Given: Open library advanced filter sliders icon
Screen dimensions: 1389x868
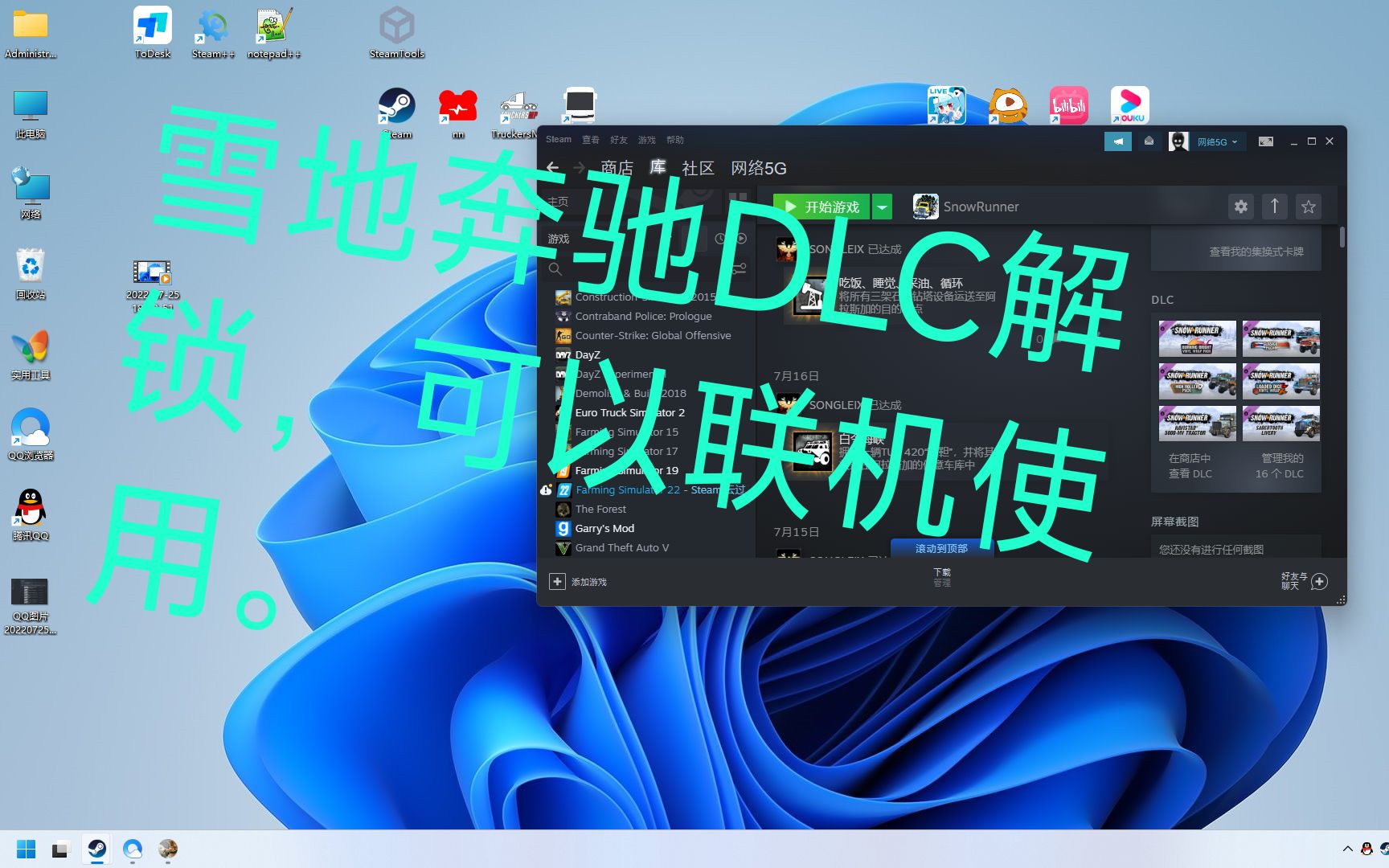Looking at the screenshot, I should (739, 269).
